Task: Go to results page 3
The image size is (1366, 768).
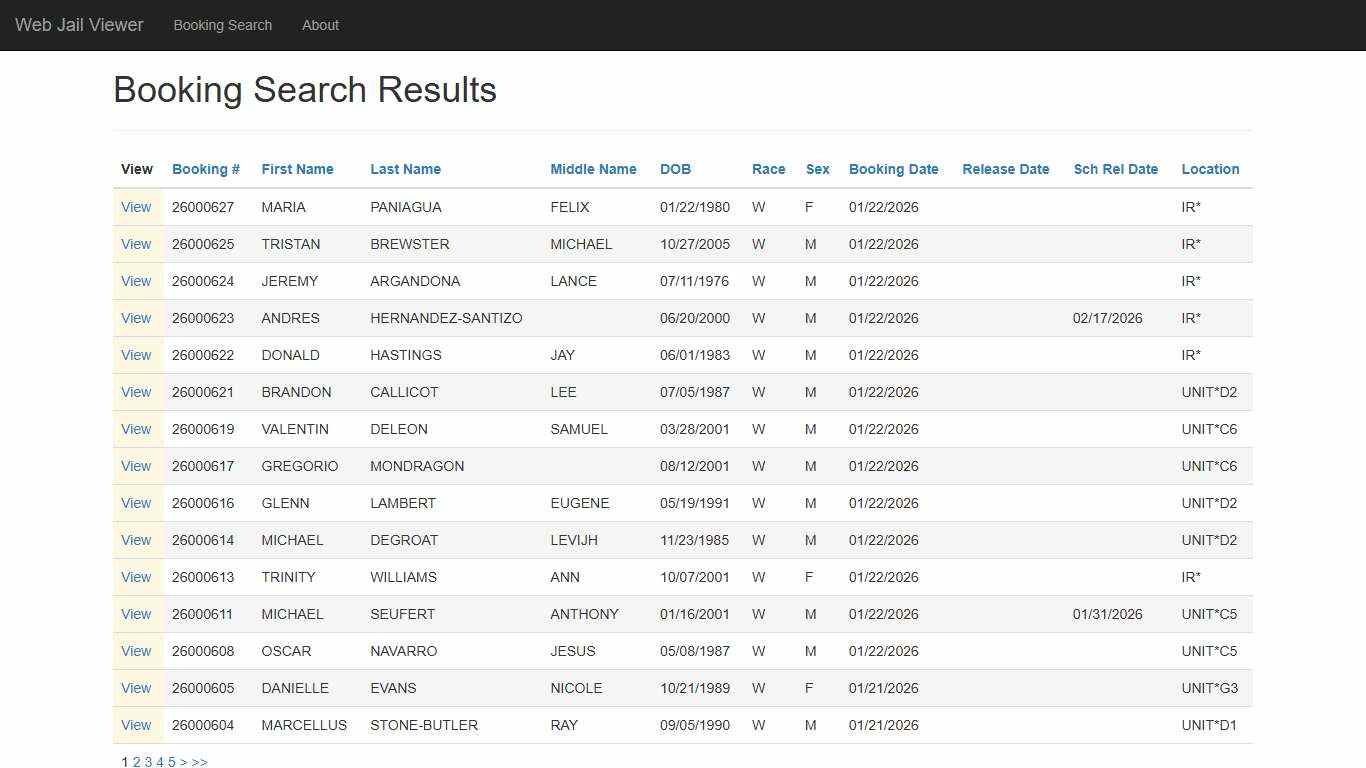Action: coord(147,761)
